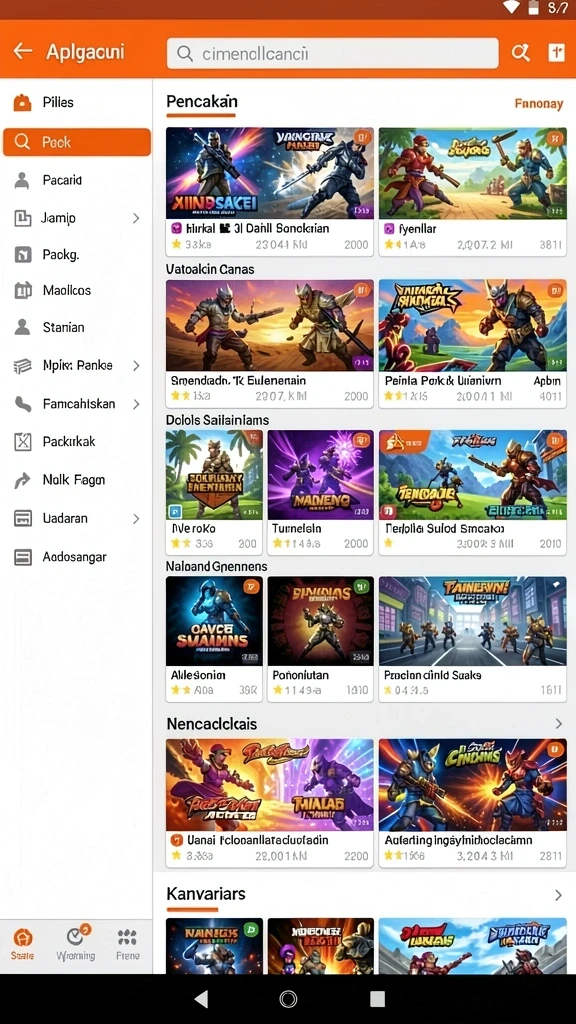Click orange badge on XINDSAKEI banner
The height and width of the screenshot is (1024, 576).
362,138
